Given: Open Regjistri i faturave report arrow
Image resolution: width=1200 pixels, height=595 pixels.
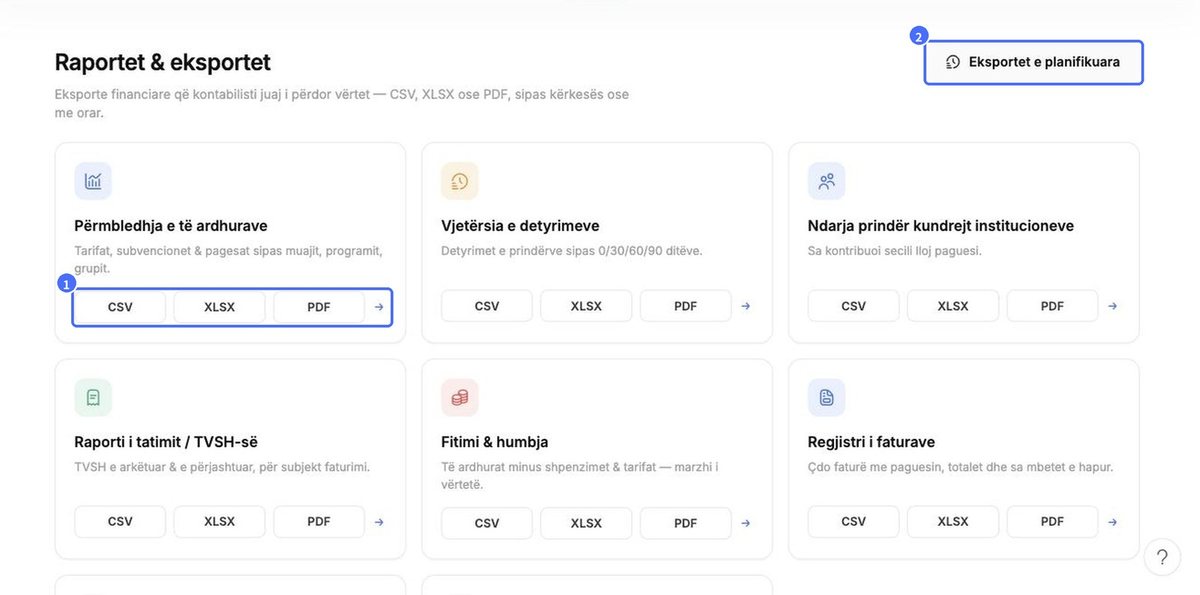Looking at the screenshot, I should pos(1113,522).
